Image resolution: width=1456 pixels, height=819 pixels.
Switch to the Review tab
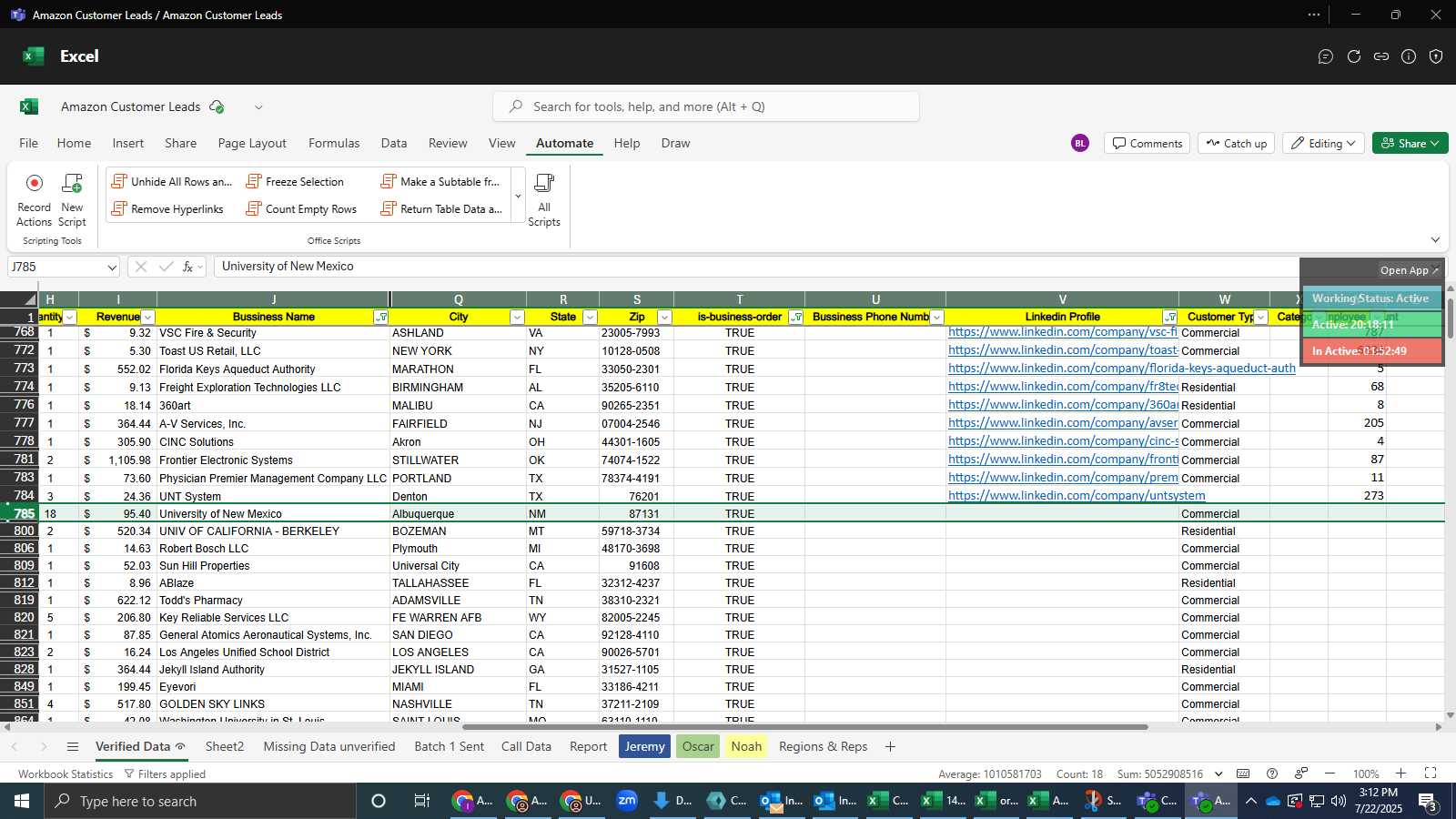448,143
